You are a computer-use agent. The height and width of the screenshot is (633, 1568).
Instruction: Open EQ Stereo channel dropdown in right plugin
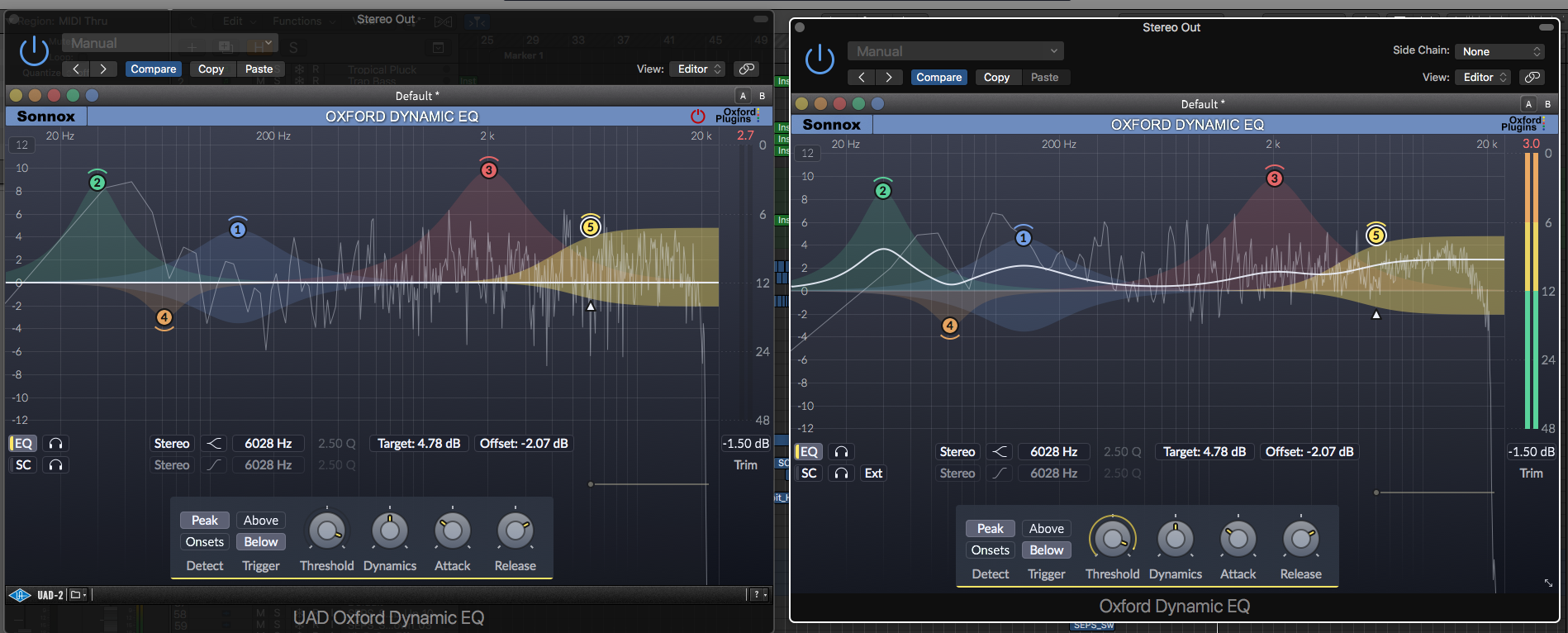[957, 452]
